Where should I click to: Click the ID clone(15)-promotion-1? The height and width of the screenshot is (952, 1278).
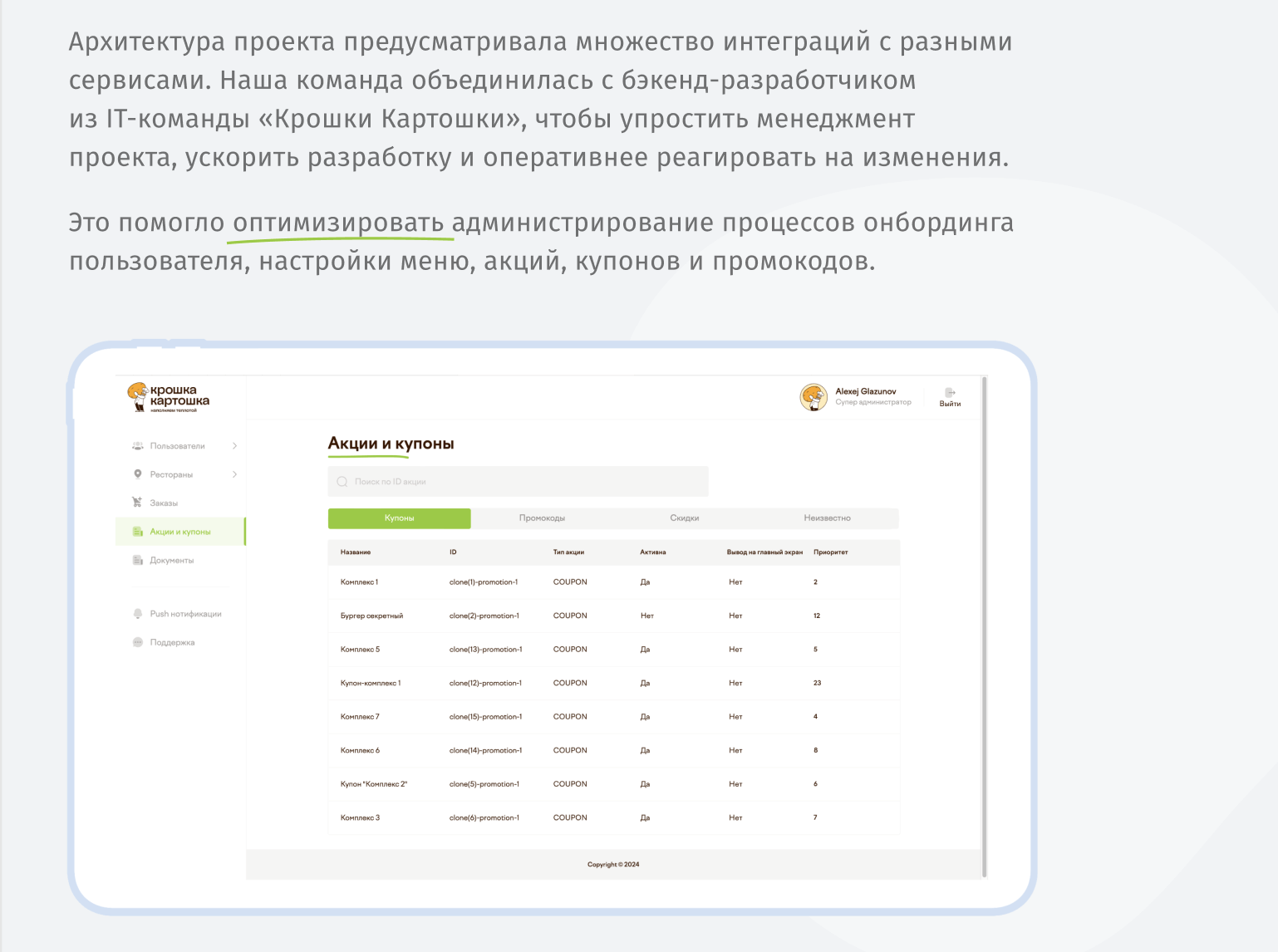point(486,717)
